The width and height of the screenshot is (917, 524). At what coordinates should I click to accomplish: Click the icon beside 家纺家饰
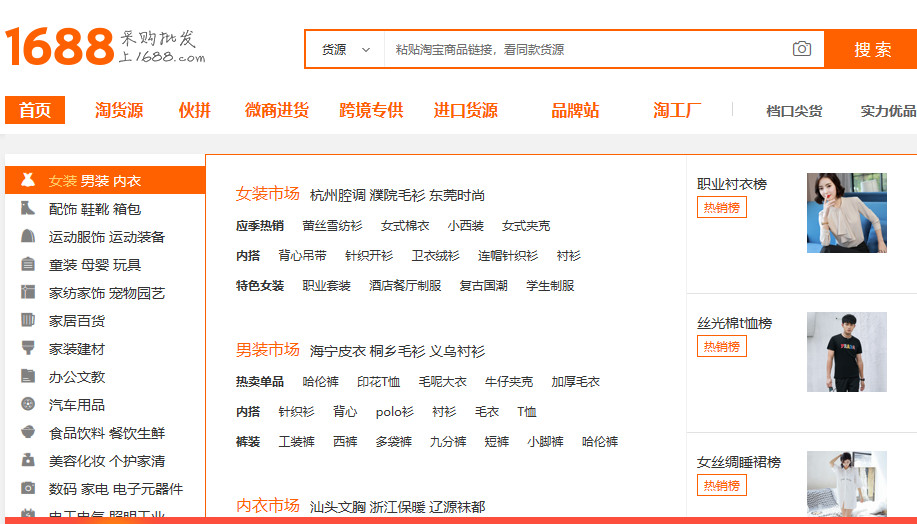click(27, 292)
